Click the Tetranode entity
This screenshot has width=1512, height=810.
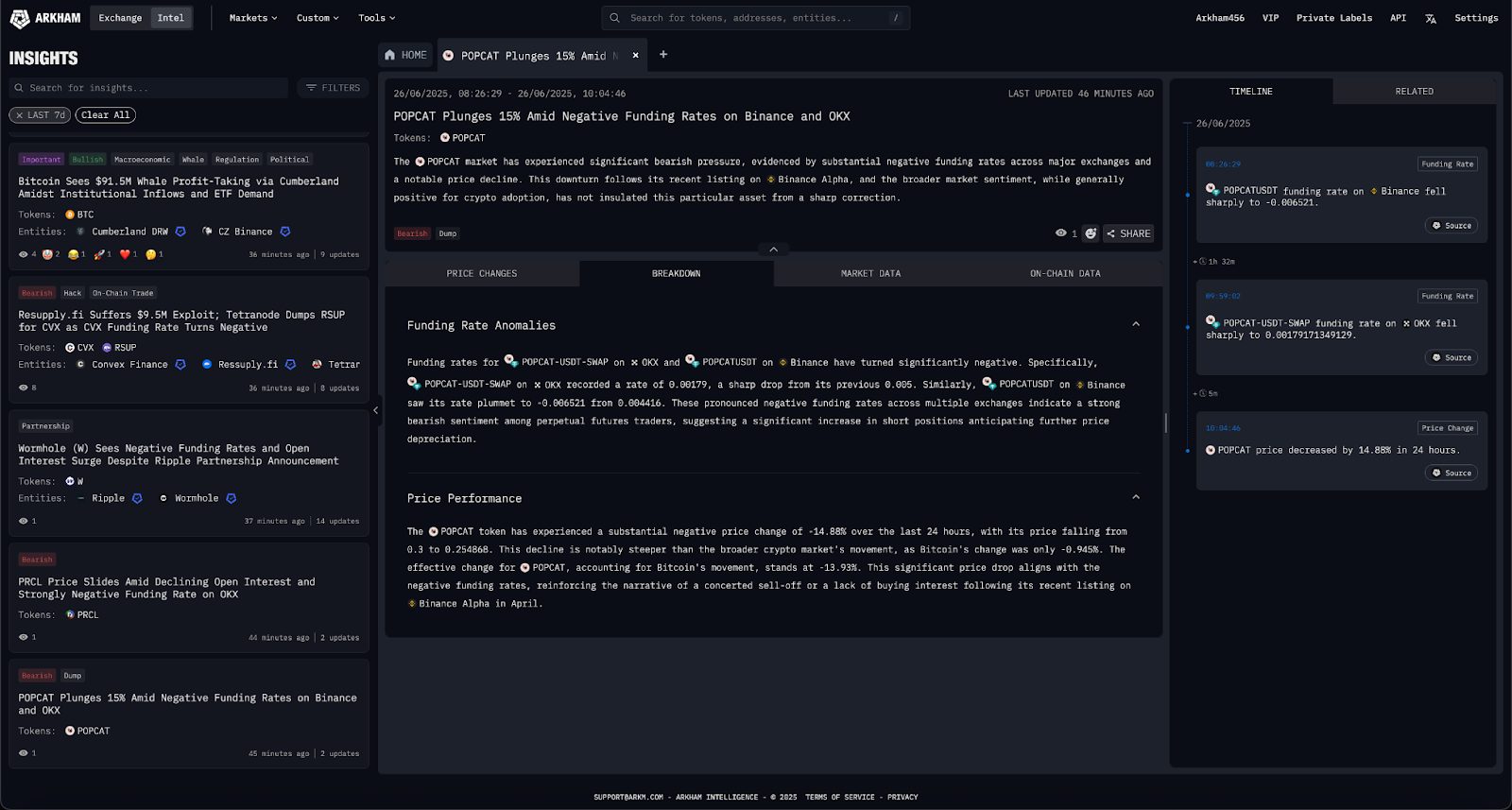pos(336,365)
